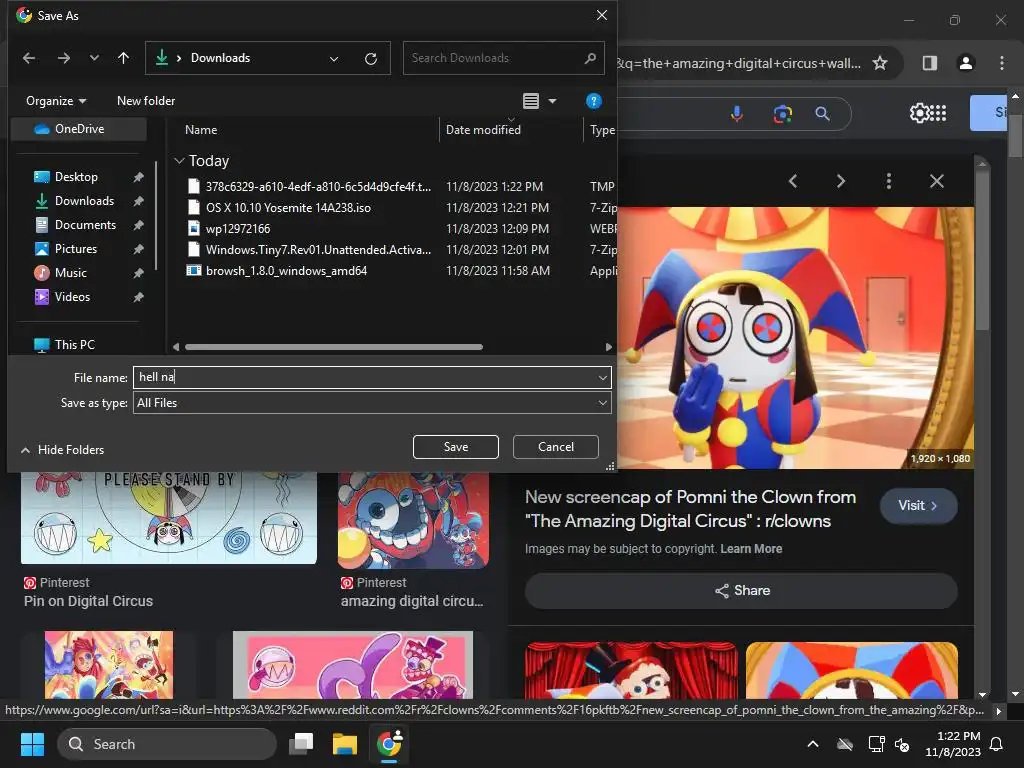Open recent locations dropdown arrow

pos(94,58)
